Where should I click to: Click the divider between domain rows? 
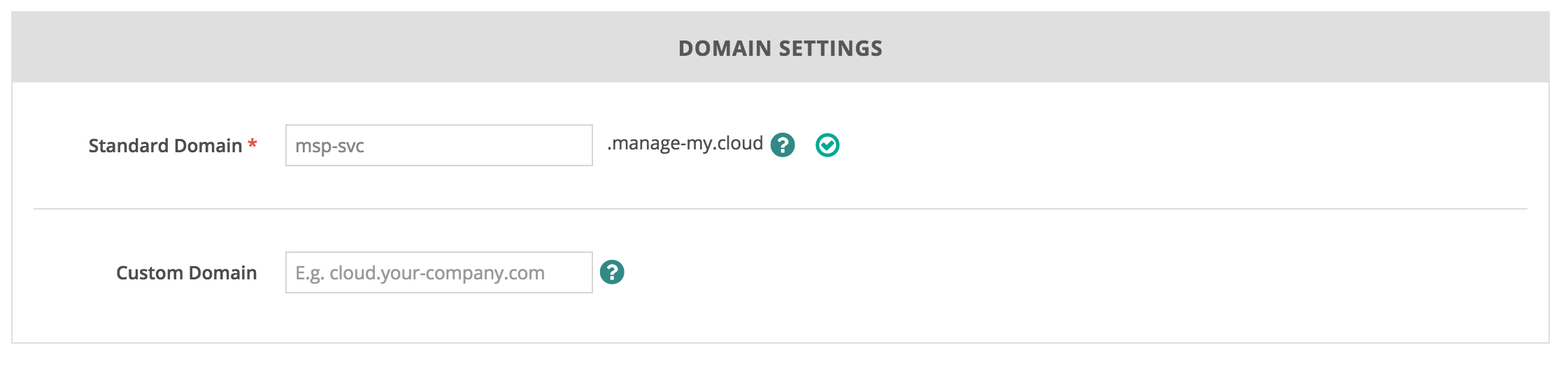[x=781, y=208]
